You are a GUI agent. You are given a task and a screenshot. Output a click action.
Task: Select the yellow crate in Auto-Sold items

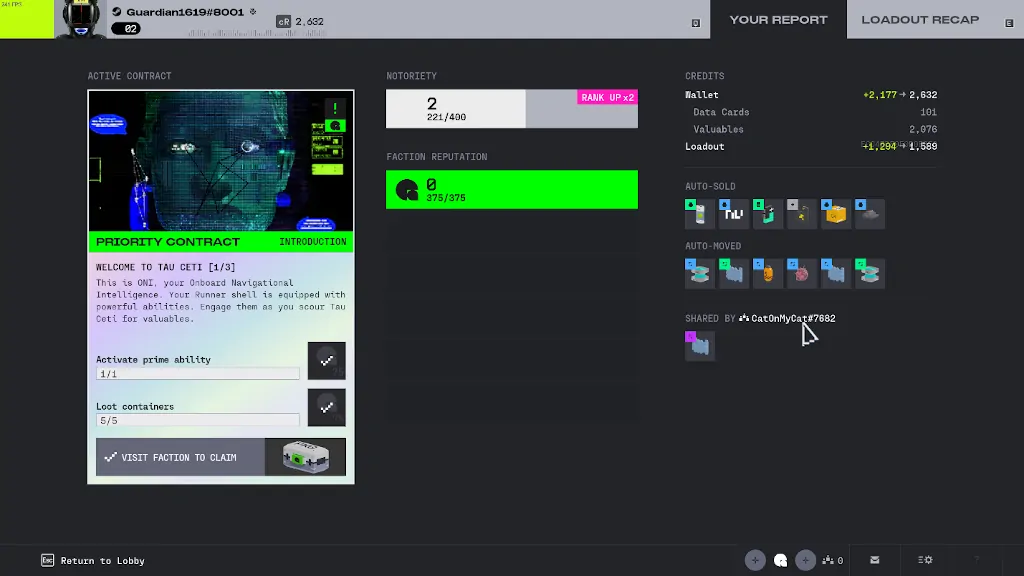tap(835, 214)
